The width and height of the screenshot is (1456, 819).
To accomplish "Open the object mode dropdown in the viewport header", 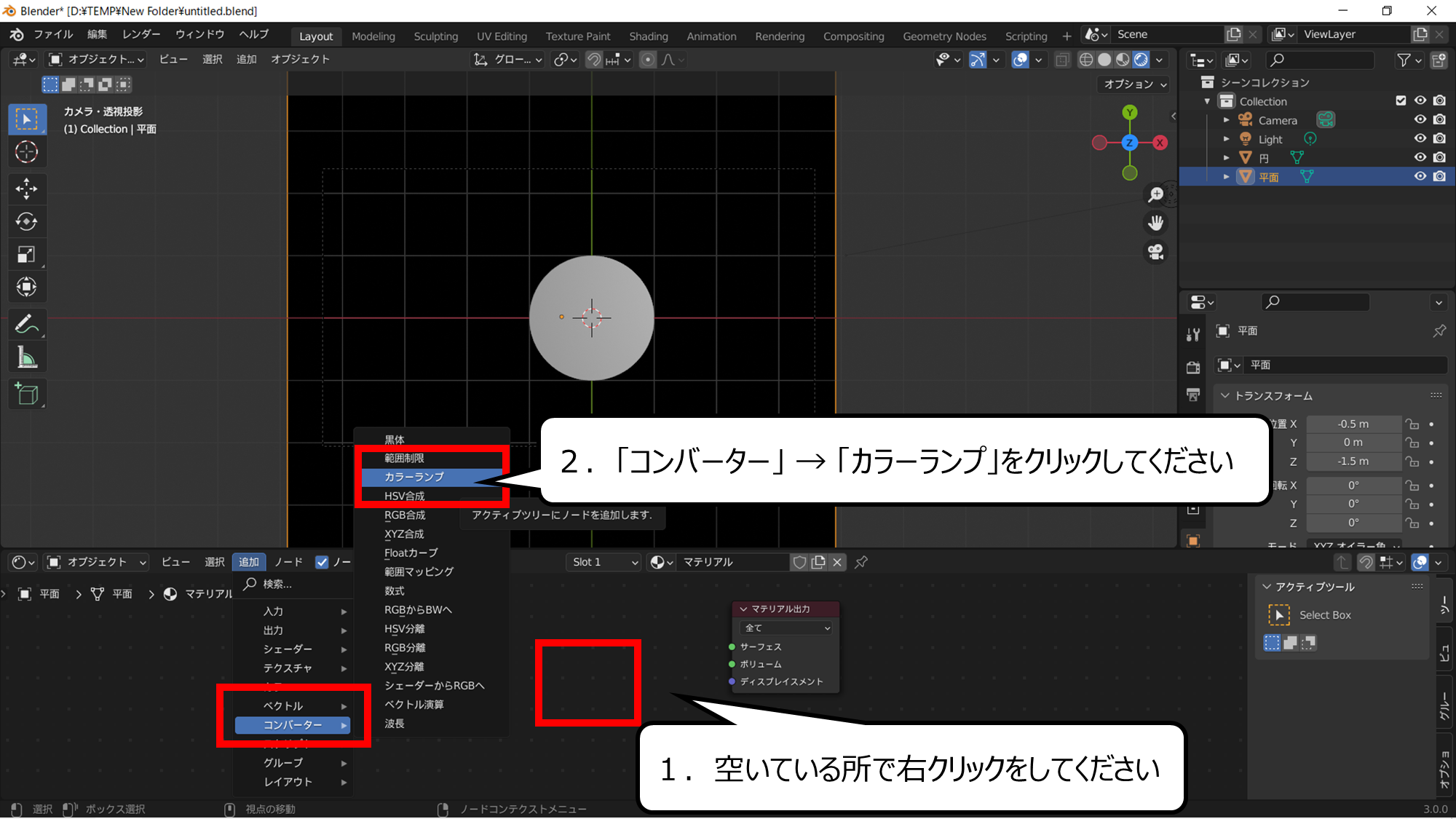I will click(x=95, y=60).
